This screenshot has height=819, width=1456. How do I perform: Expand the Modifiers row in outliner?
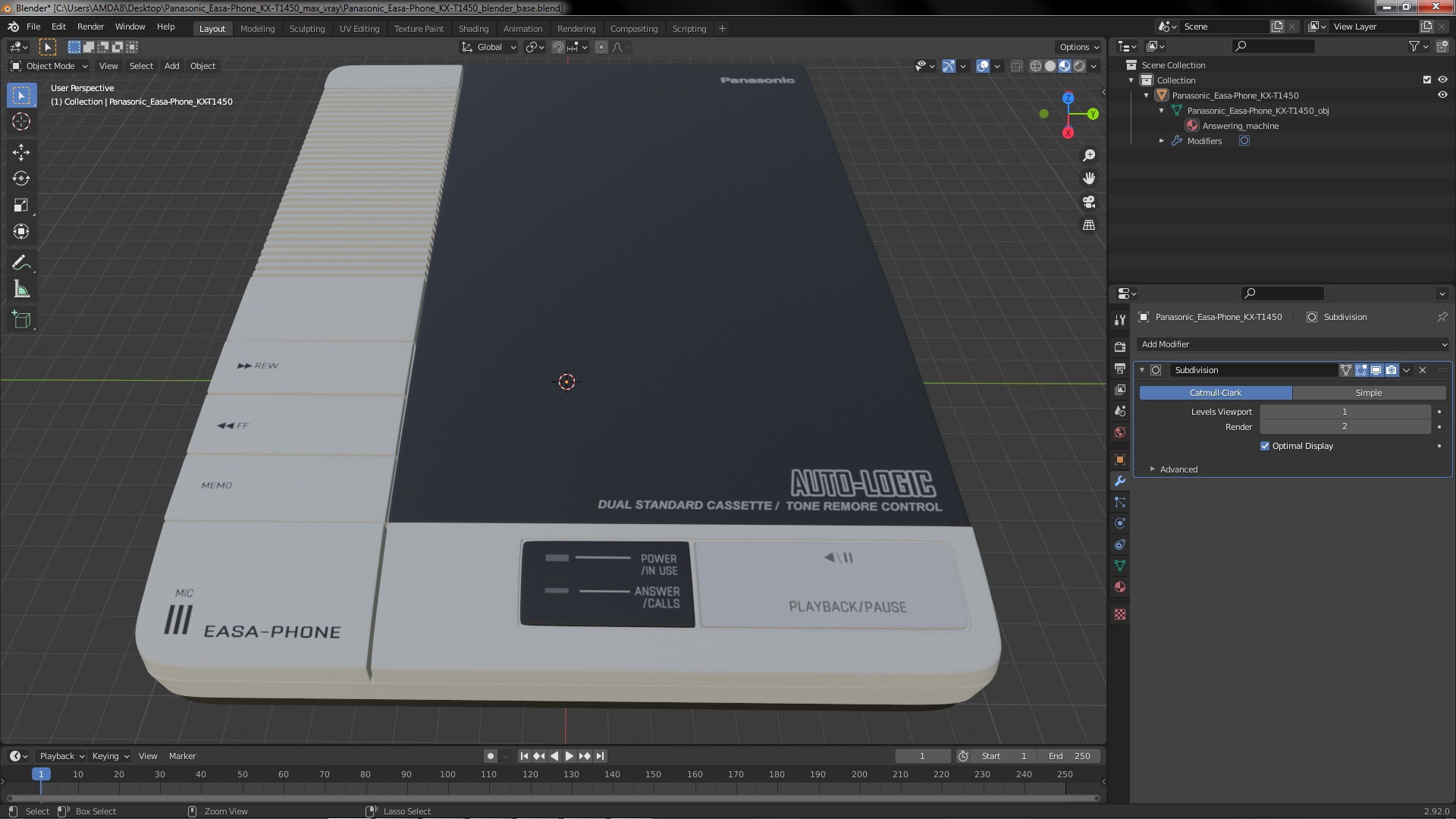[1161, 141]
